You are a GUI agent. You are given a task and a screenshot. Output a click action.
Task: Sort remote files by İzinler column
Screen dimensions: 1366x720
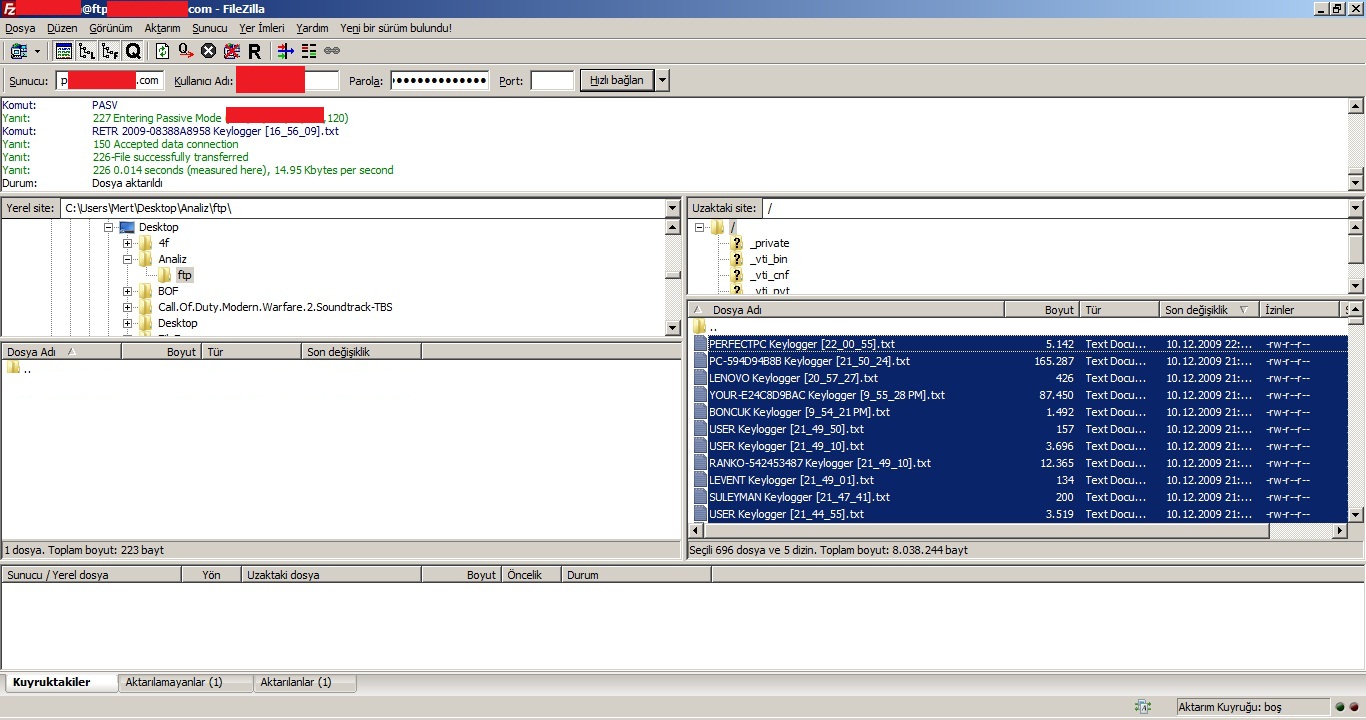1298,310
